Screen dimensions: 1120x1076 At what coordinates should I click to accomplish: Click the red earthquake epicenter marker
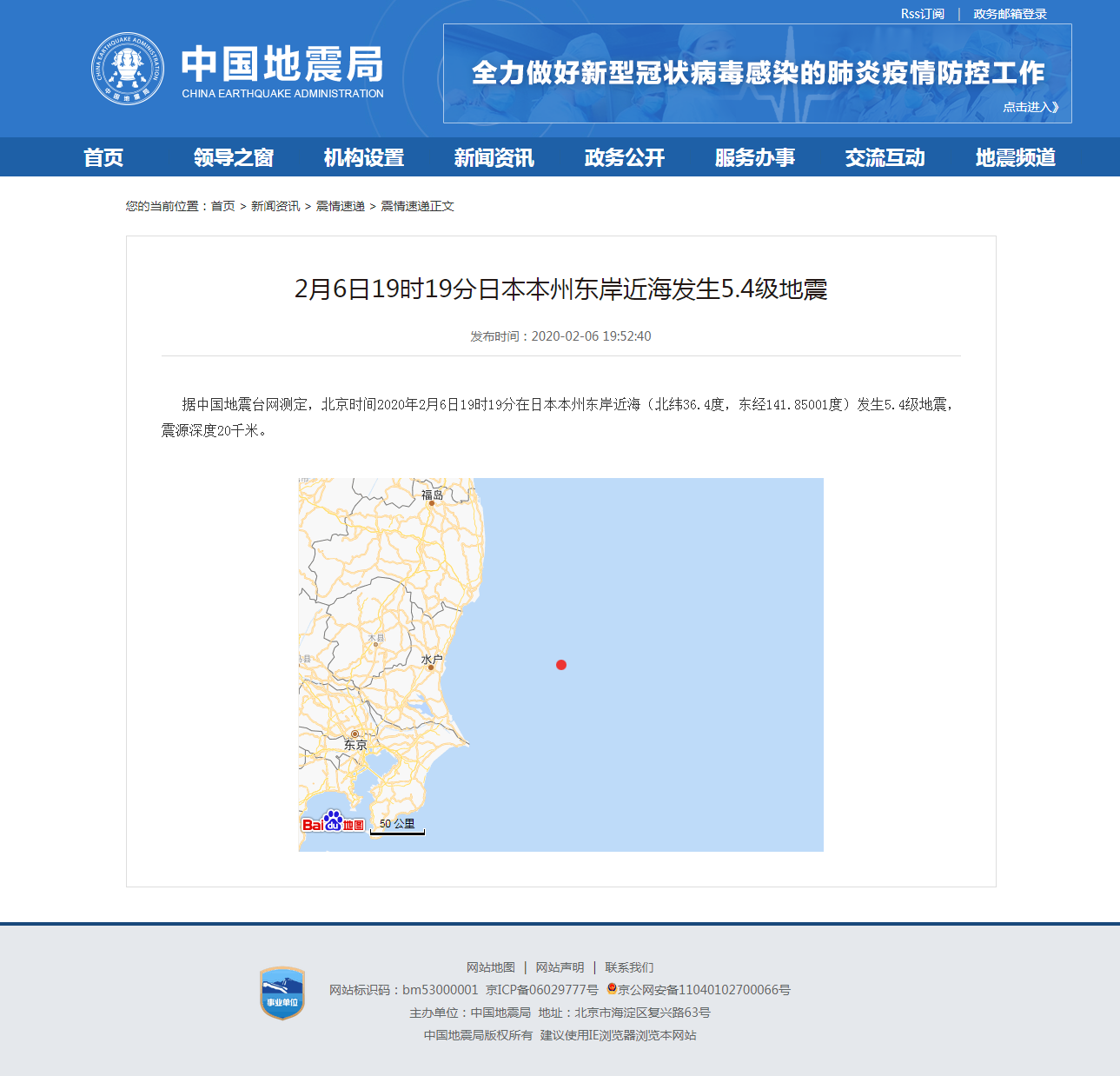tap(561, 666)
